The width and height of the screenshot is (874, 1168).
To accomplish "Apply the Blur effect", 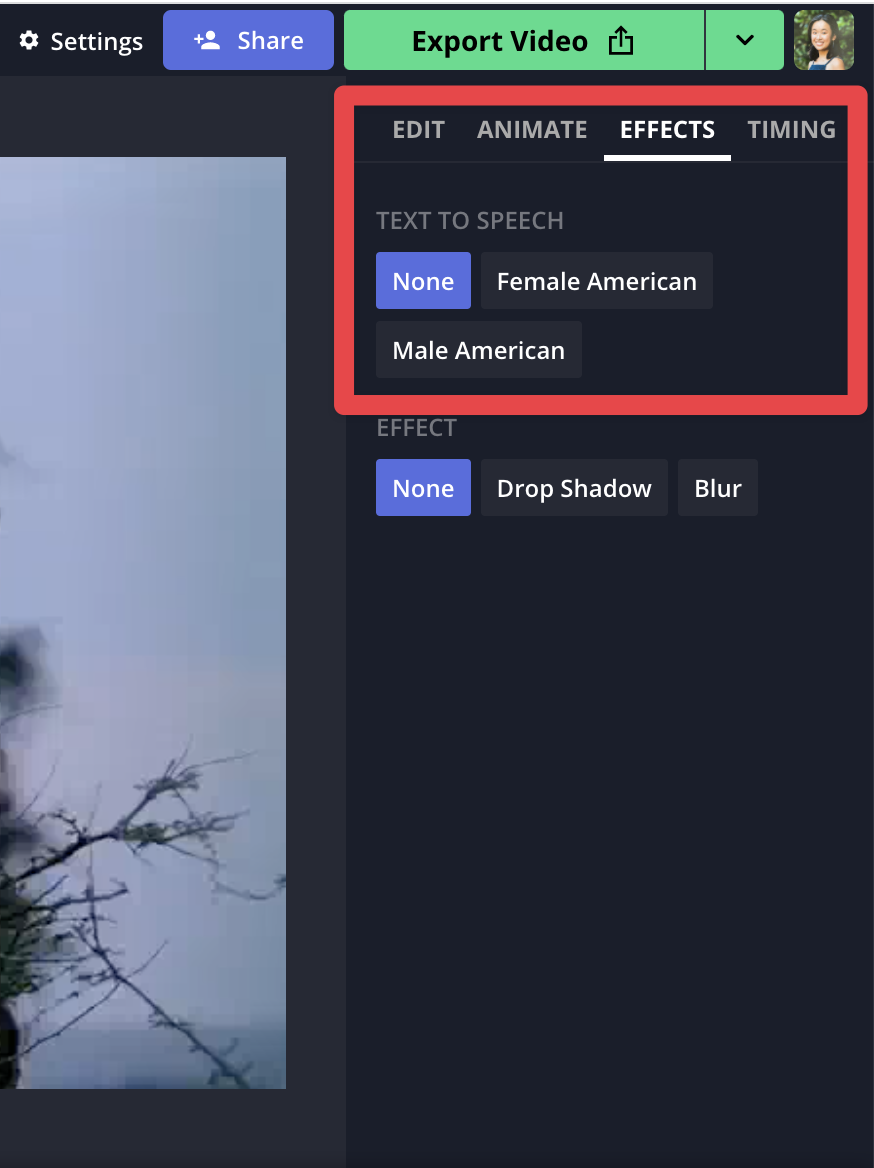I will coord(718,488).
